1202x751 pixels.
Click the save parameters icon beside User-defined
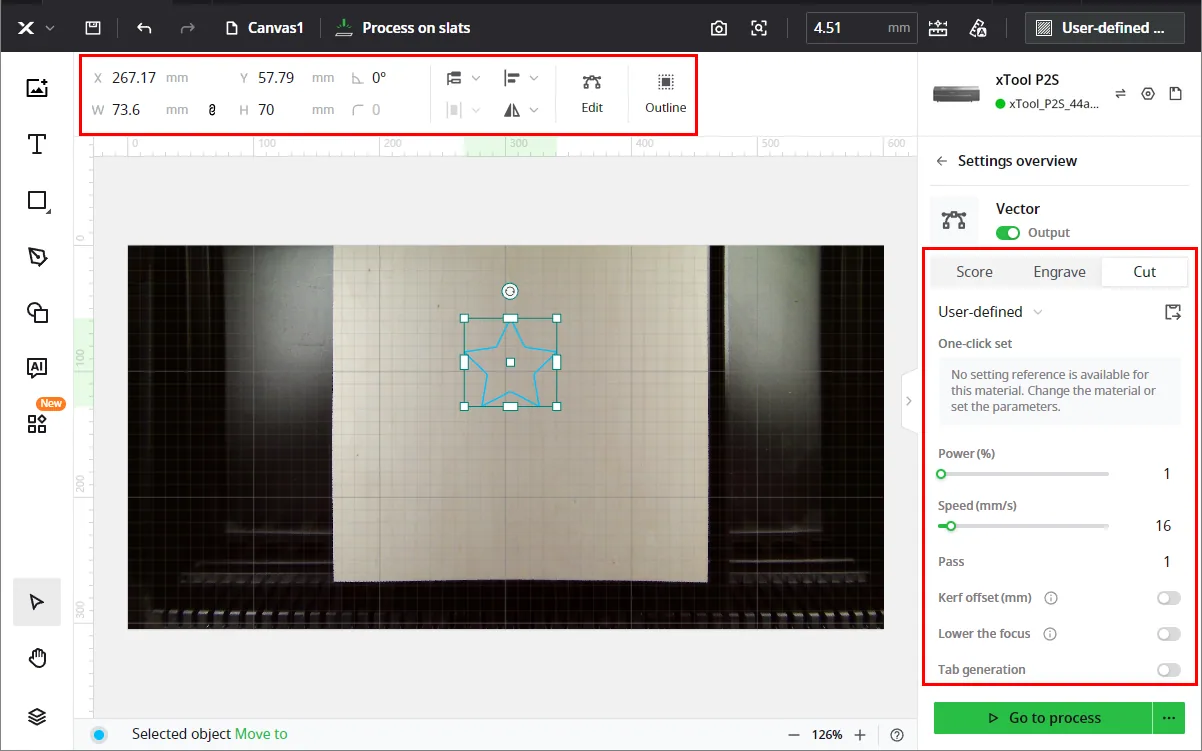point(1173,313)
